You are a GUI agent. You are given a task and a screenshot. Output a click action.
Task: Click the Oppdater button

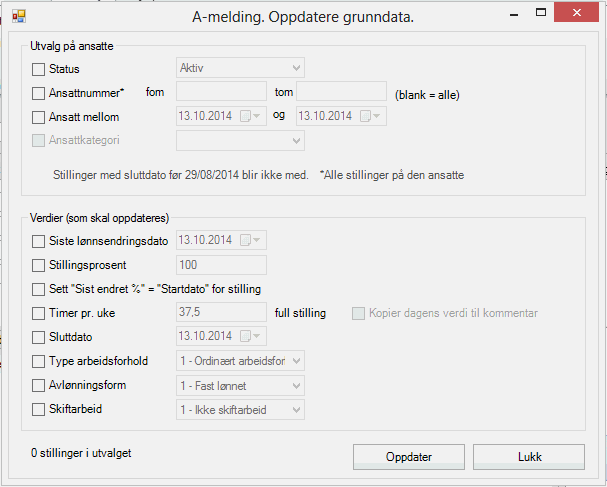408,457
